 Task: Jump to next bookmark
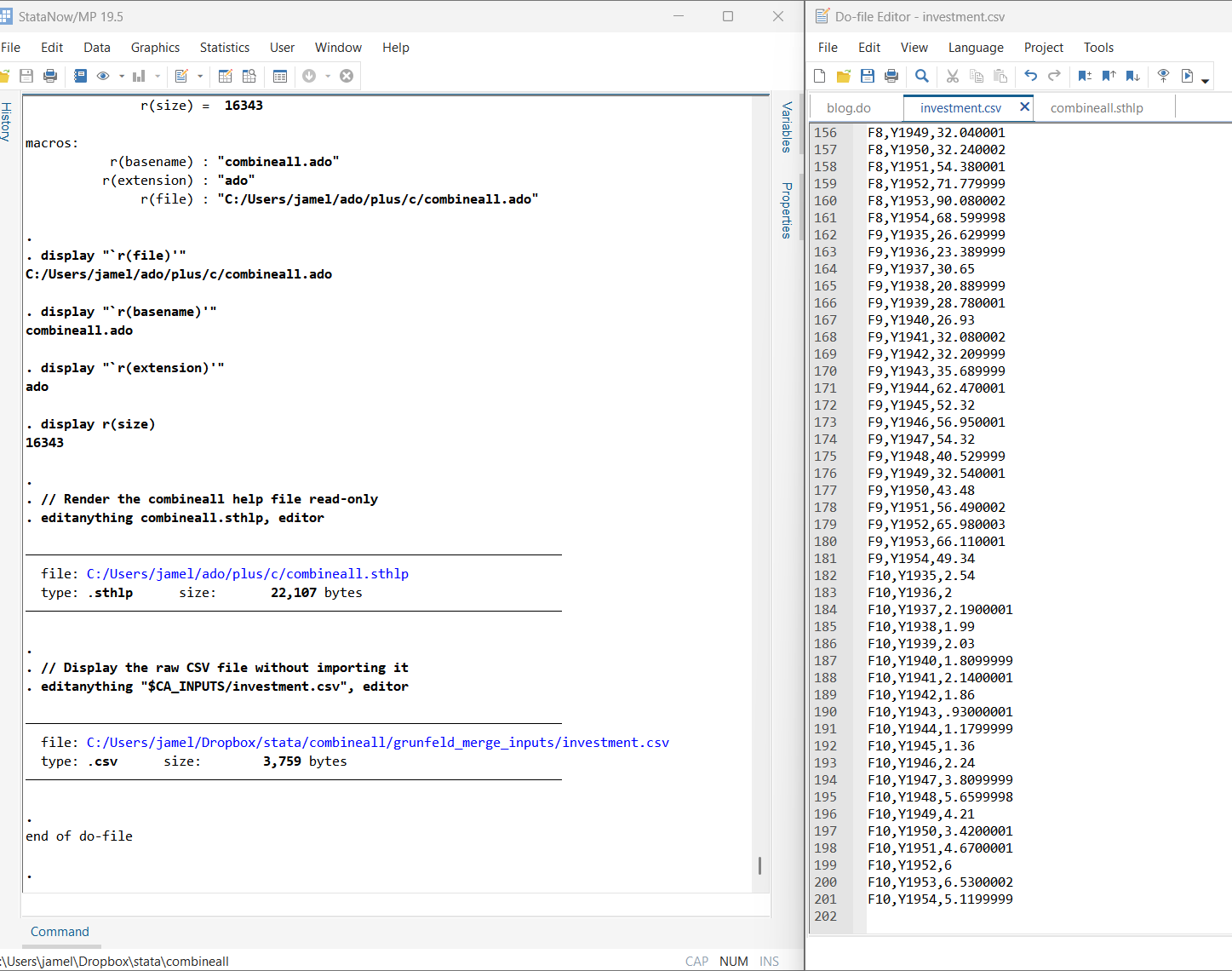[x=1133, y=76]
